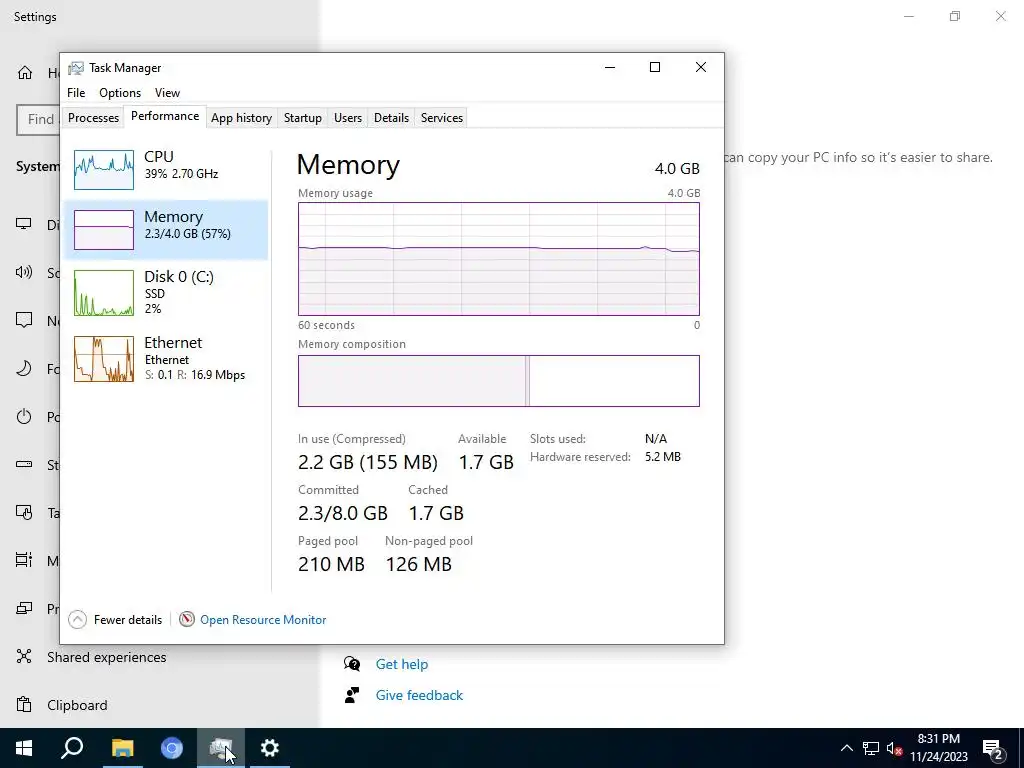The width and height of the screenshot is (1024, 768).
Task: Open the File menu in Task Manager
Action: click(76, 93)
